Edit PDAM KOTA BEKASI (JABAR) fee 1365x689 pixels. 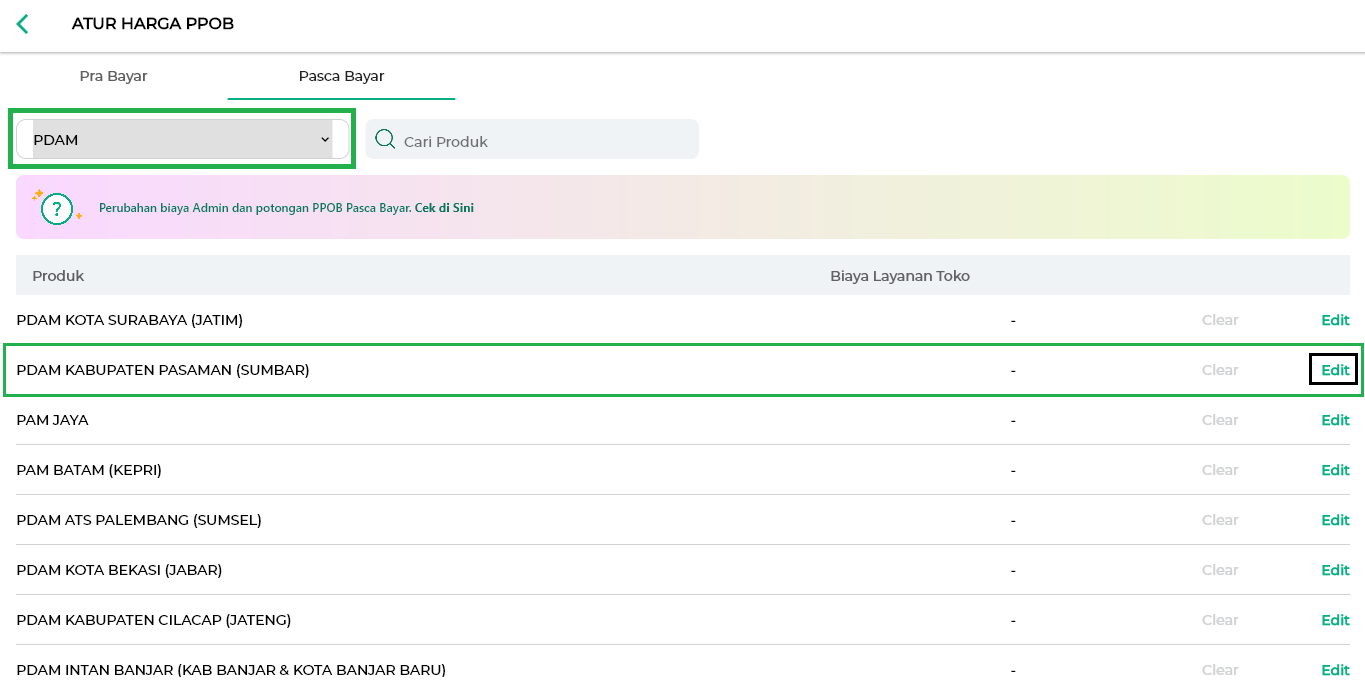coord(1335,570)
